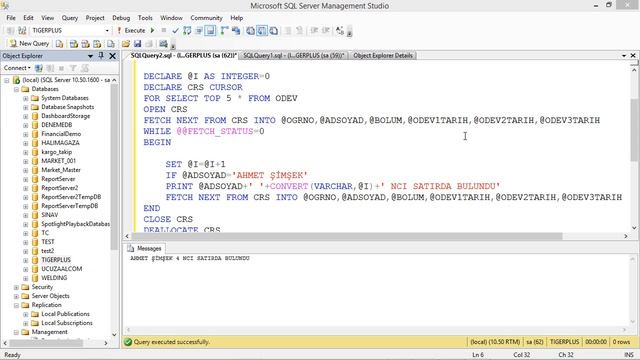Click the New Query button
This screenshot has height=360, width=640.
pyautogui.click(x=29, y=43)
